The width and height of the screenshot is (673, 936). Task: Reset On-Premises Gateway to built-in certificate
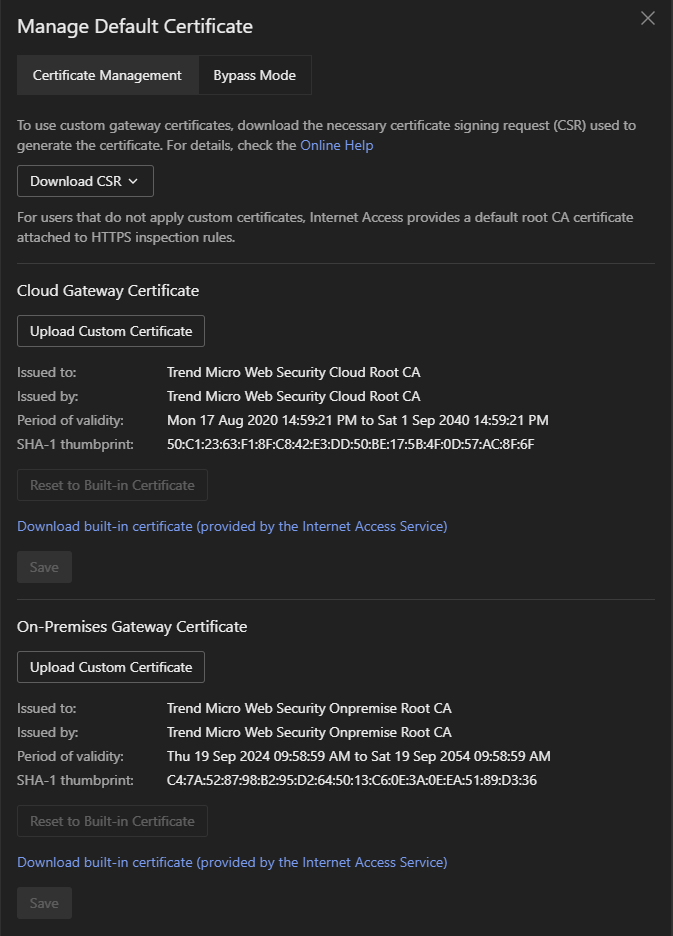pyautogui.click(x=112, y=821)
